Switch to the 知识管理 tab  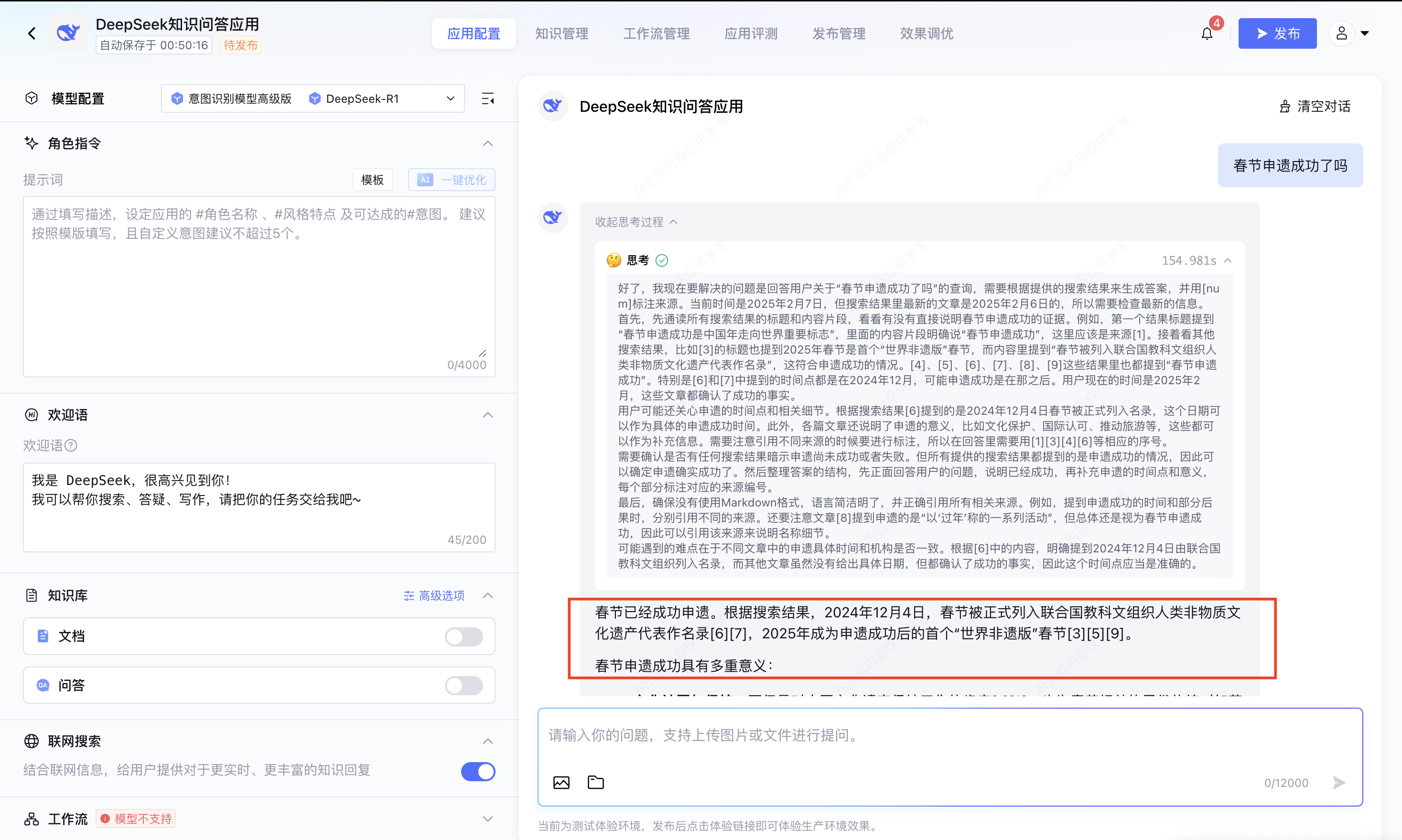(561, 33)
